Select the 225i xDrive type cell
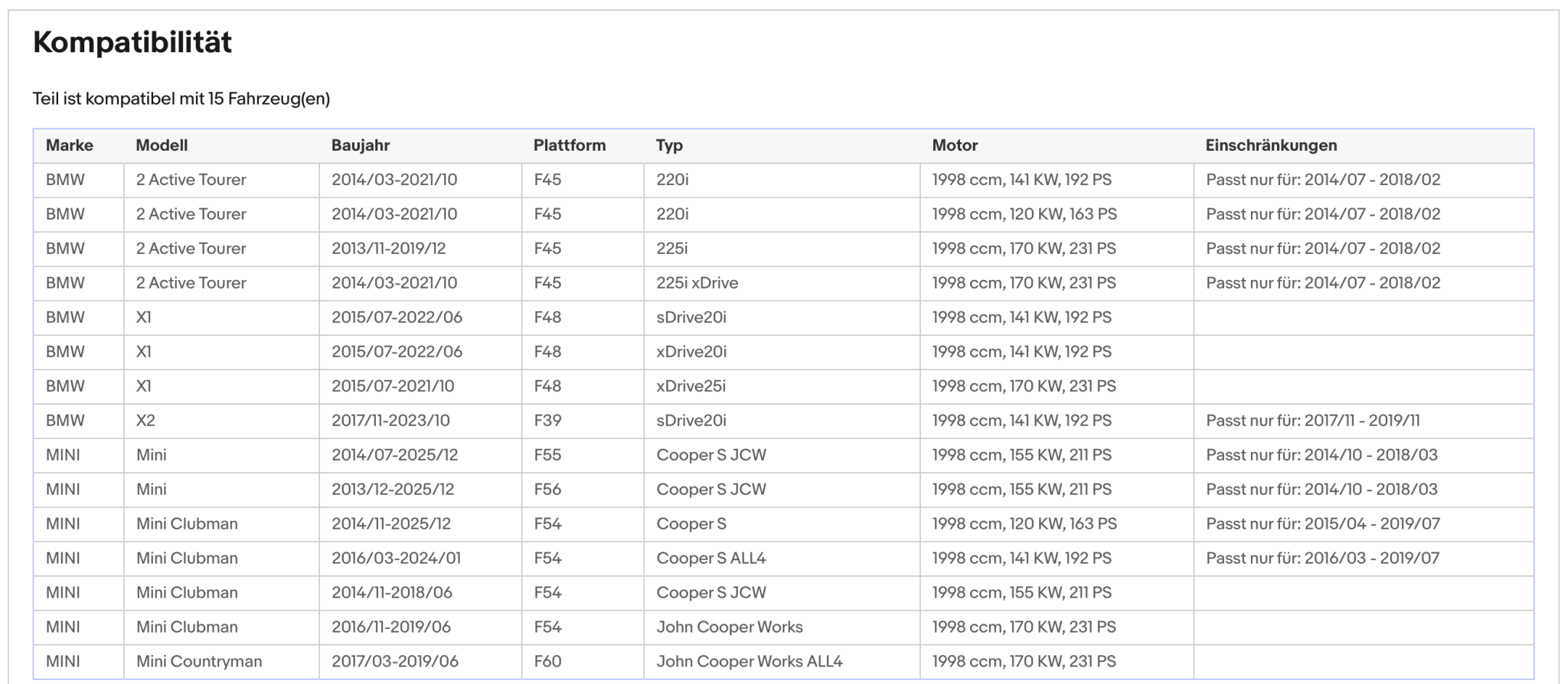1568x684 pixels. (x=782, y=283)
